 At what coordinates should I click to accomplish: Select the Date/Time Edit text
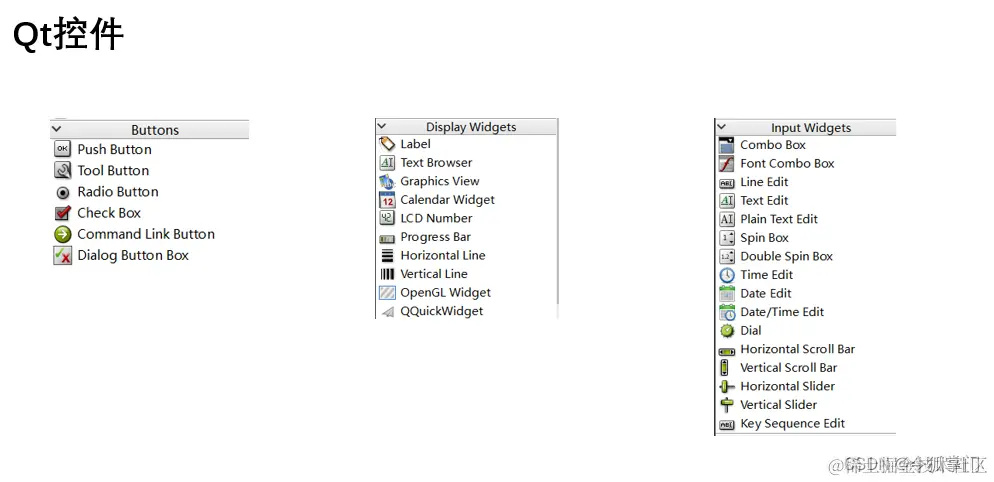782,312
